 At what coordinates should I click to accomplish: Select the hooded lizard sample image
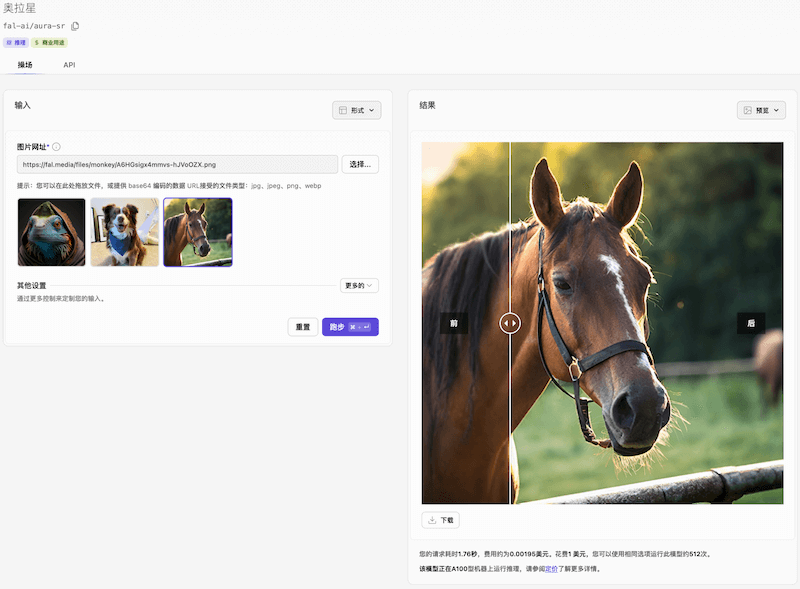tap(51, 232)
